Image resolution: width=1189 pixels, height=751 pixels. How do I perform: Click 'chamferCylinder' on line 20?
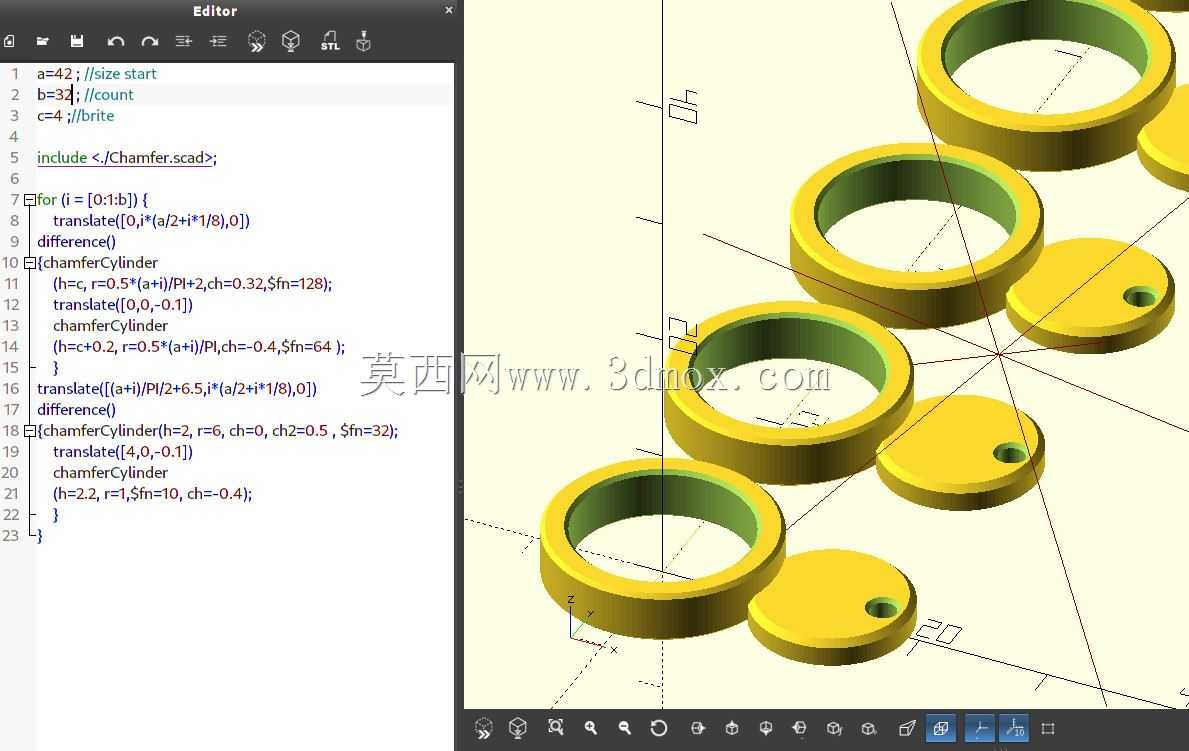[110, 473]
